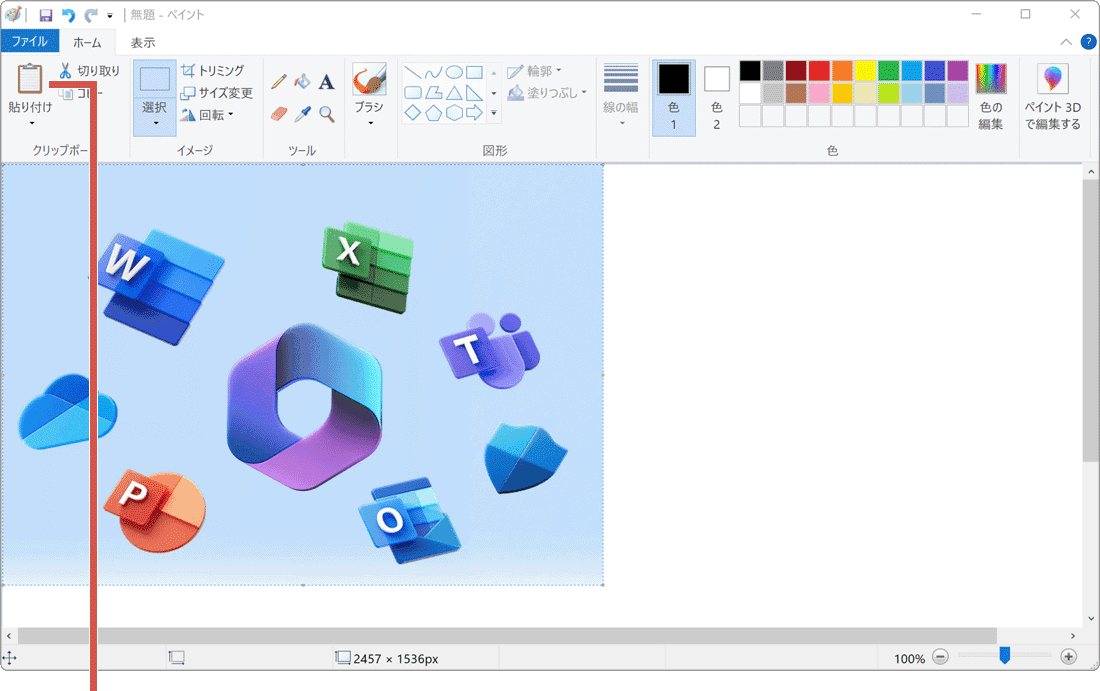This screenshot has height=691, width=1100.
Task: Collapse the ribbon with the chevron
Action: tap(1066, 42)
